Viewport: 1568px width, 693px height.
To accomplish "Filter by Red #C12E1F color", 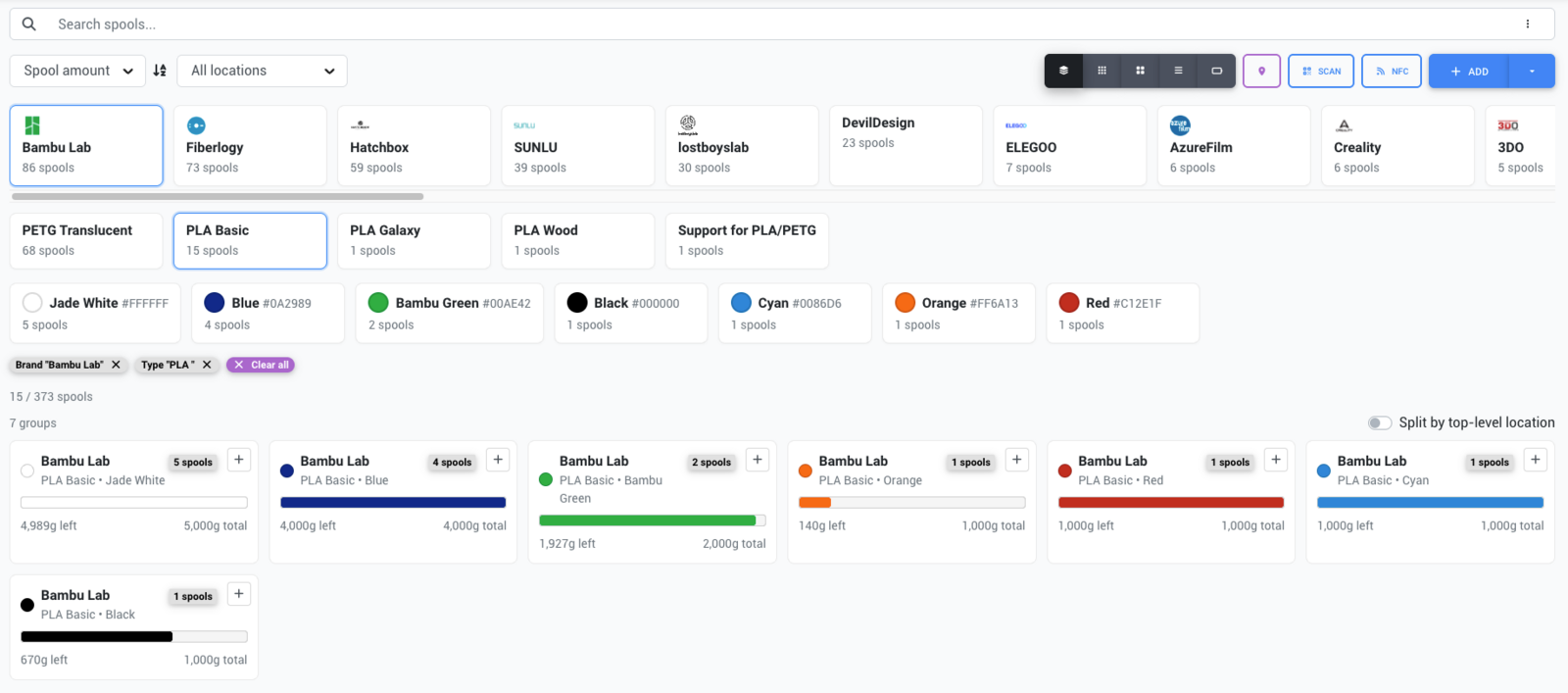I will coord(1123,314).
